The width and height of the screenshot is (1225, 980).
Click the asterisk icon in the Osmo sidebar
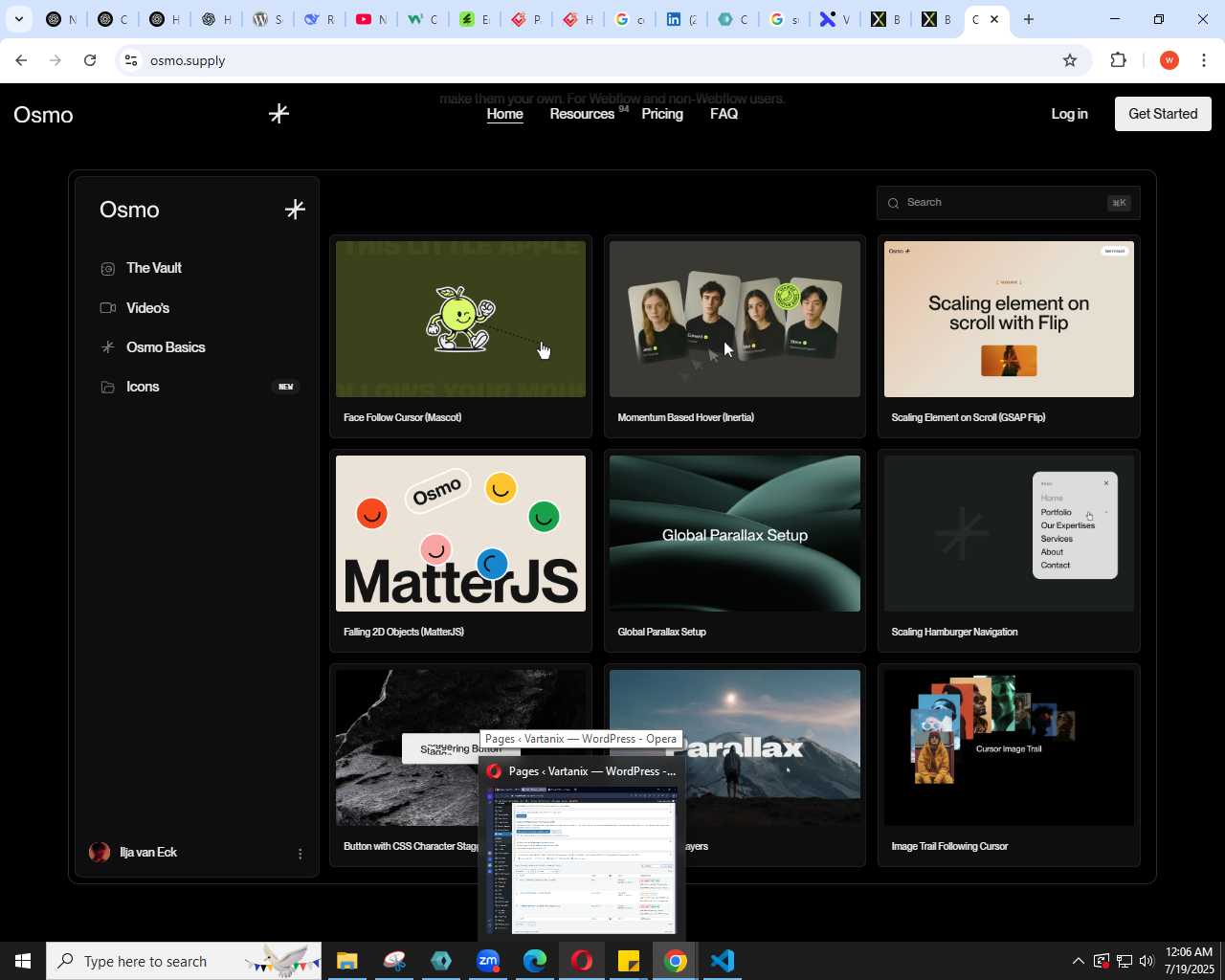[295, 210]
